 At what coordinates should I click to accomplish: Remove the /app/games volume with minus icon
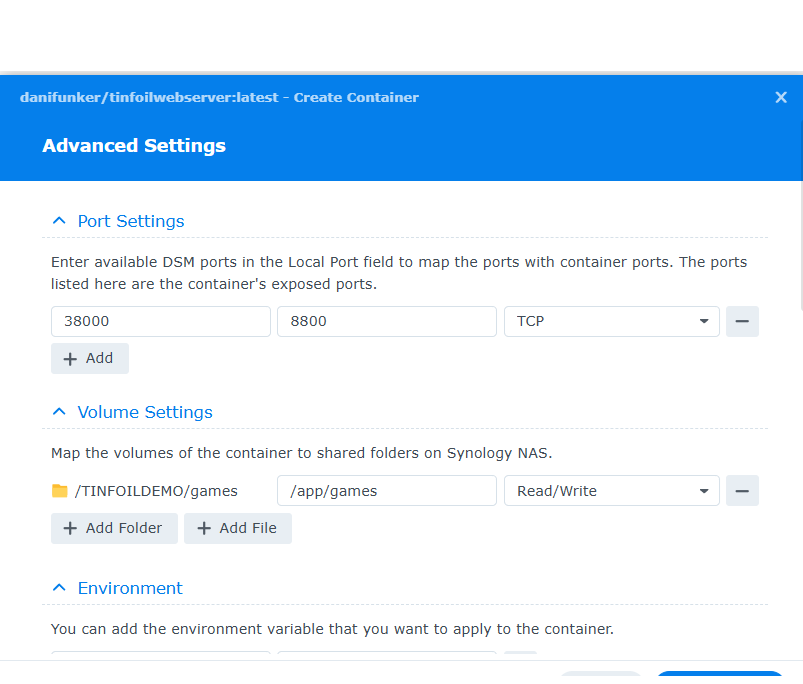[x=742, y=491]
